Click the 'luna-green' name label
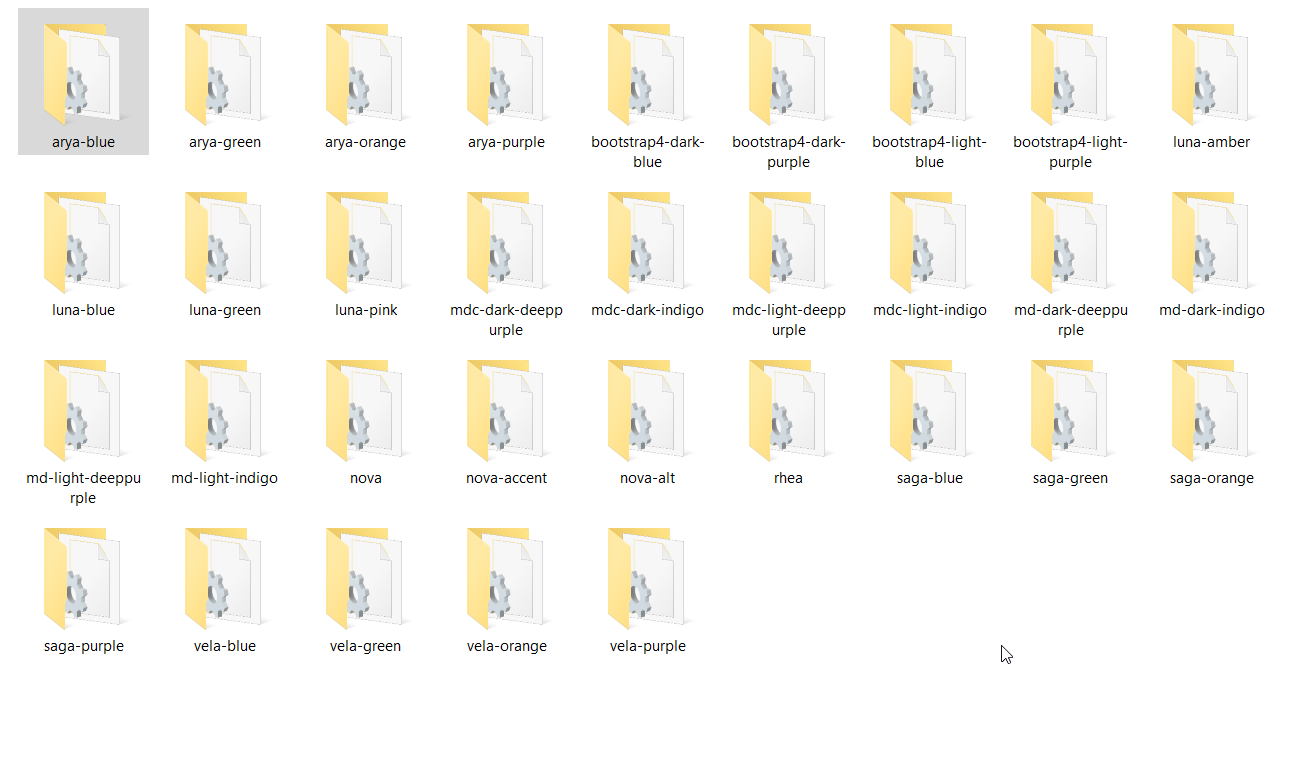Screen dimensions: 1291x779 pyautogui.click(x=224, y=310)
